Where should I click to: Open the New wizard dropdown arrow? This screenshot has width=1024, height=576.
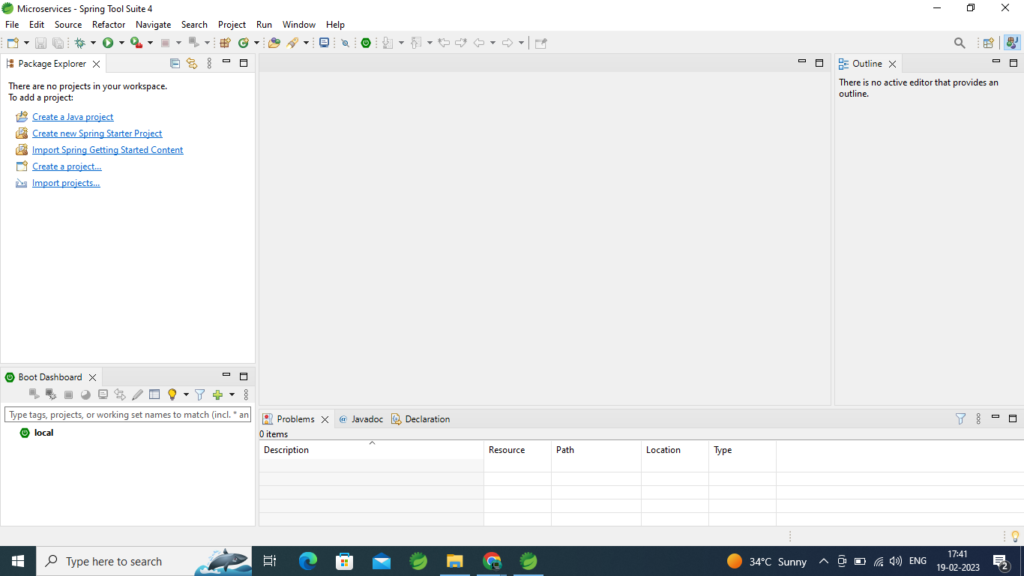coord(26,43)
